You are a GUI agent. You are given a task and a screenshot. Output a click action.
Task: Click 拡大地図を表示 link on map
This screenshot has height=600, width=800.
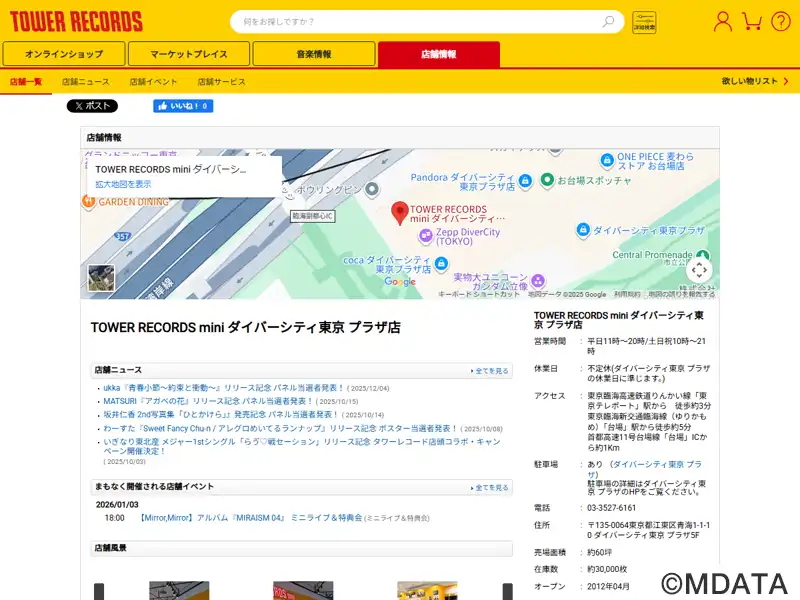coord(123,184)
